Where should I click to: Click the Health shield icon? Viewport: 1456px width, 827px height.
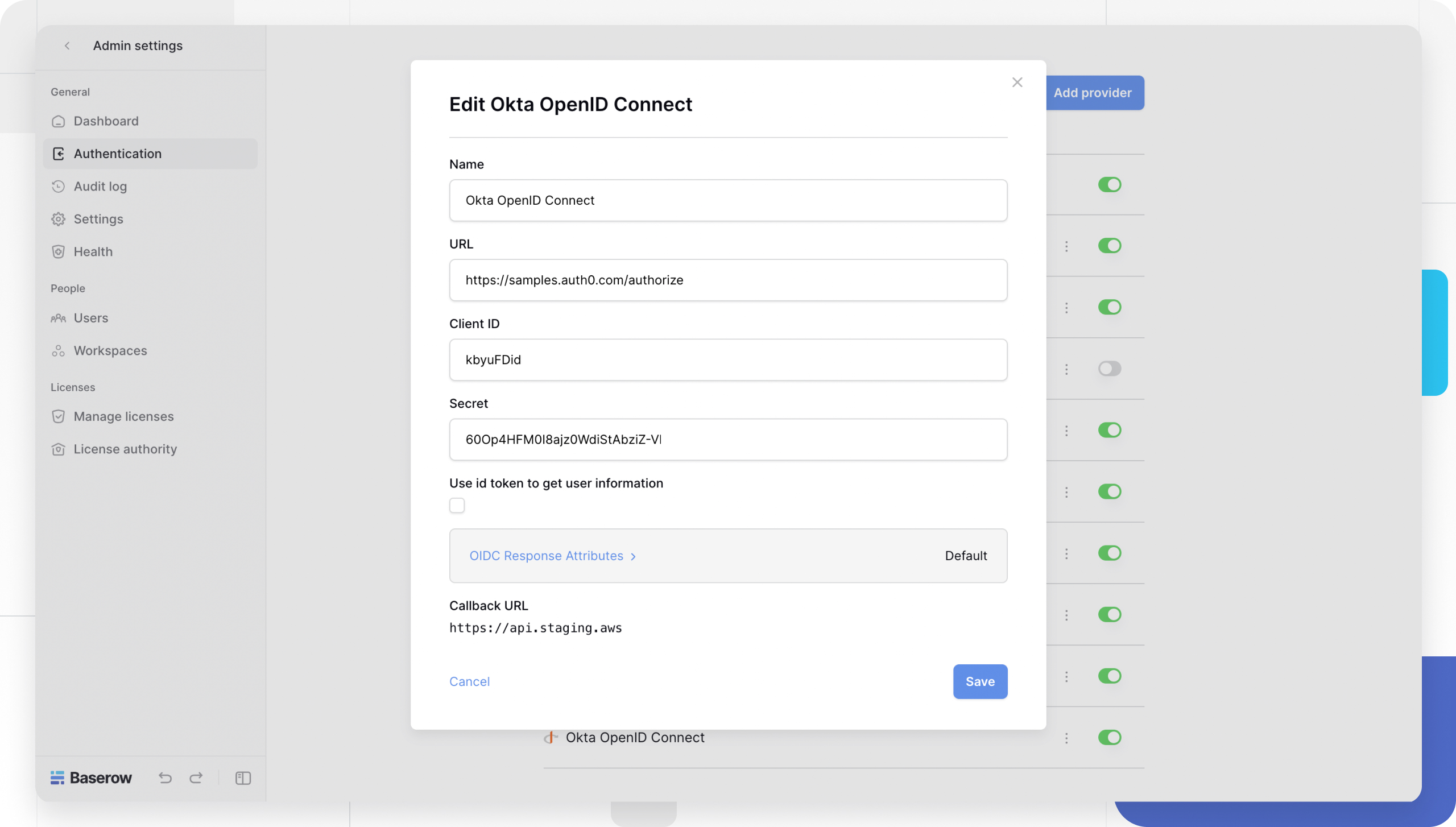pyautogui.click(x=59, y=251)
